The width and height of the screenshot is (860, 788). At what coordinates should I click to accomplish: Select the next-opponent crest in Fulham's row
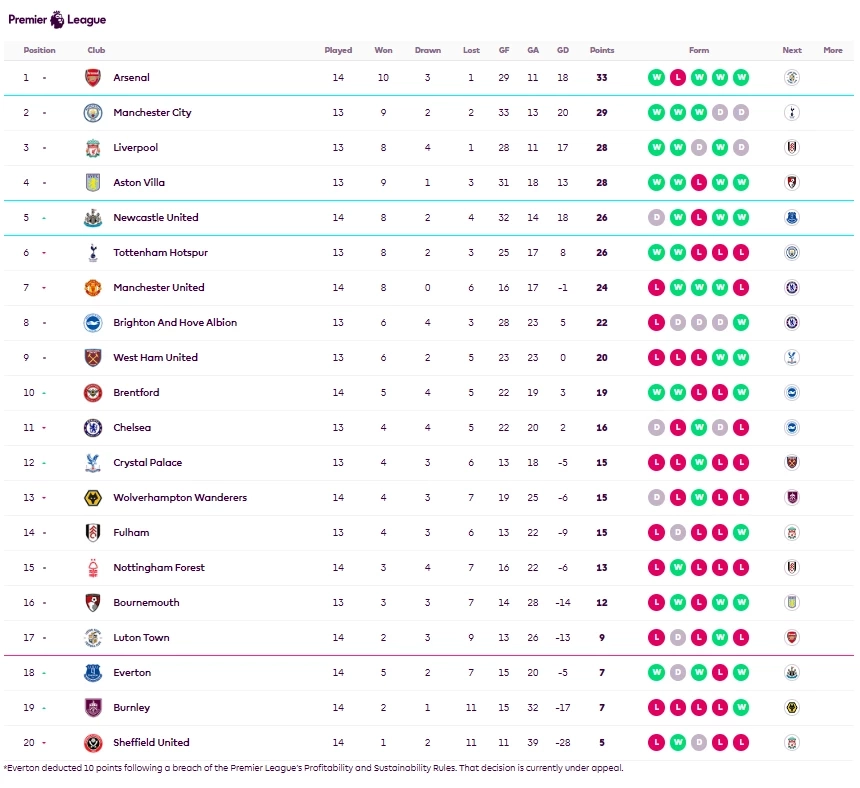(792, 533)
